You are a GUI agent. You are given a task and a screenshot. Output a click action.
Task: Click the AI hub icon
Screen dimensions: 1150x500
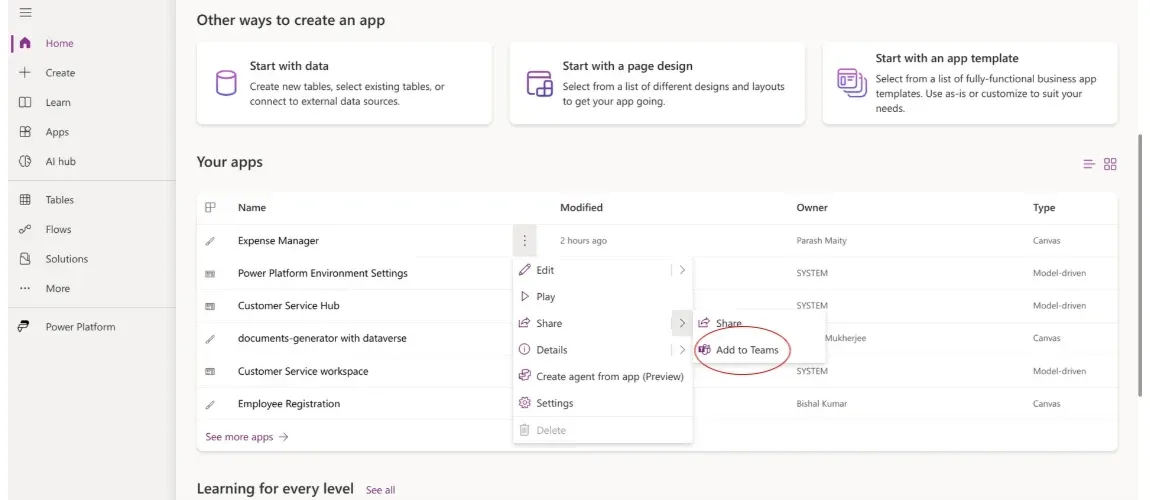click(25, 161)
